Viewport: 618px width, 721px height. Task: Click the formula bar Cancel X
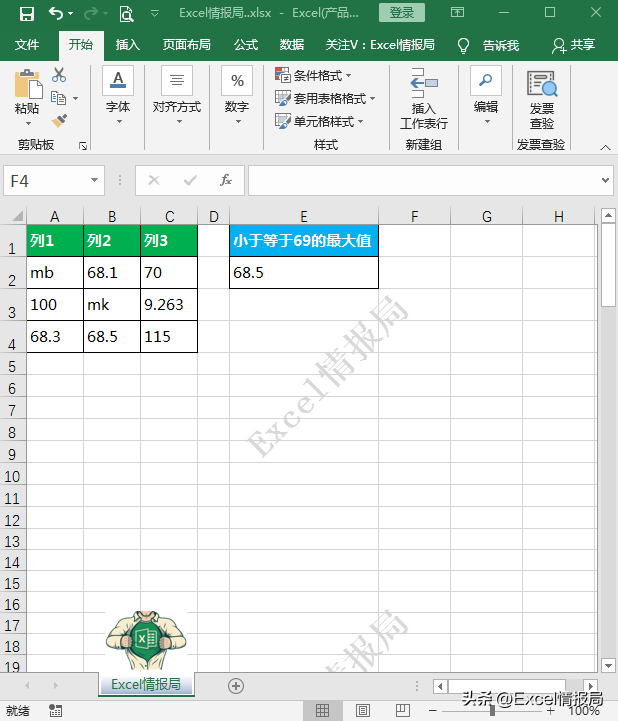[154, 180]
